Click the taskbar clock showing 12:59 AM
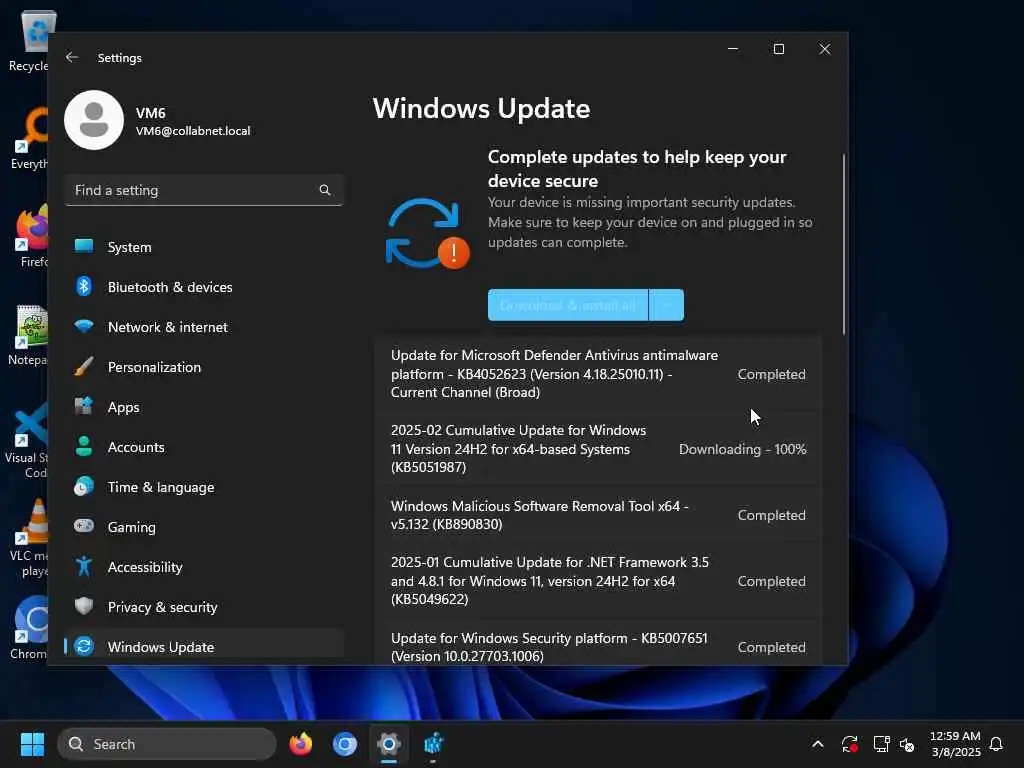1024x768 pixels. (x=955, y=744)
